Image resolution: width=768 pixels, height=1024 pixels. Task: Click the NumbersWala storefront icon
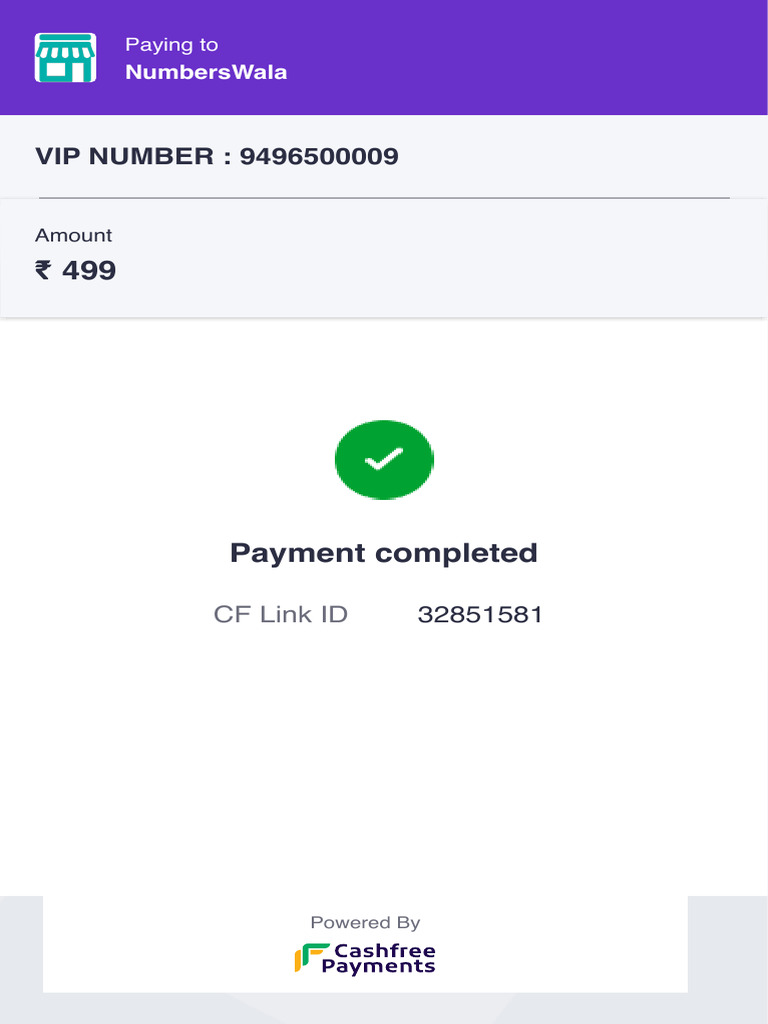(65, 58)
